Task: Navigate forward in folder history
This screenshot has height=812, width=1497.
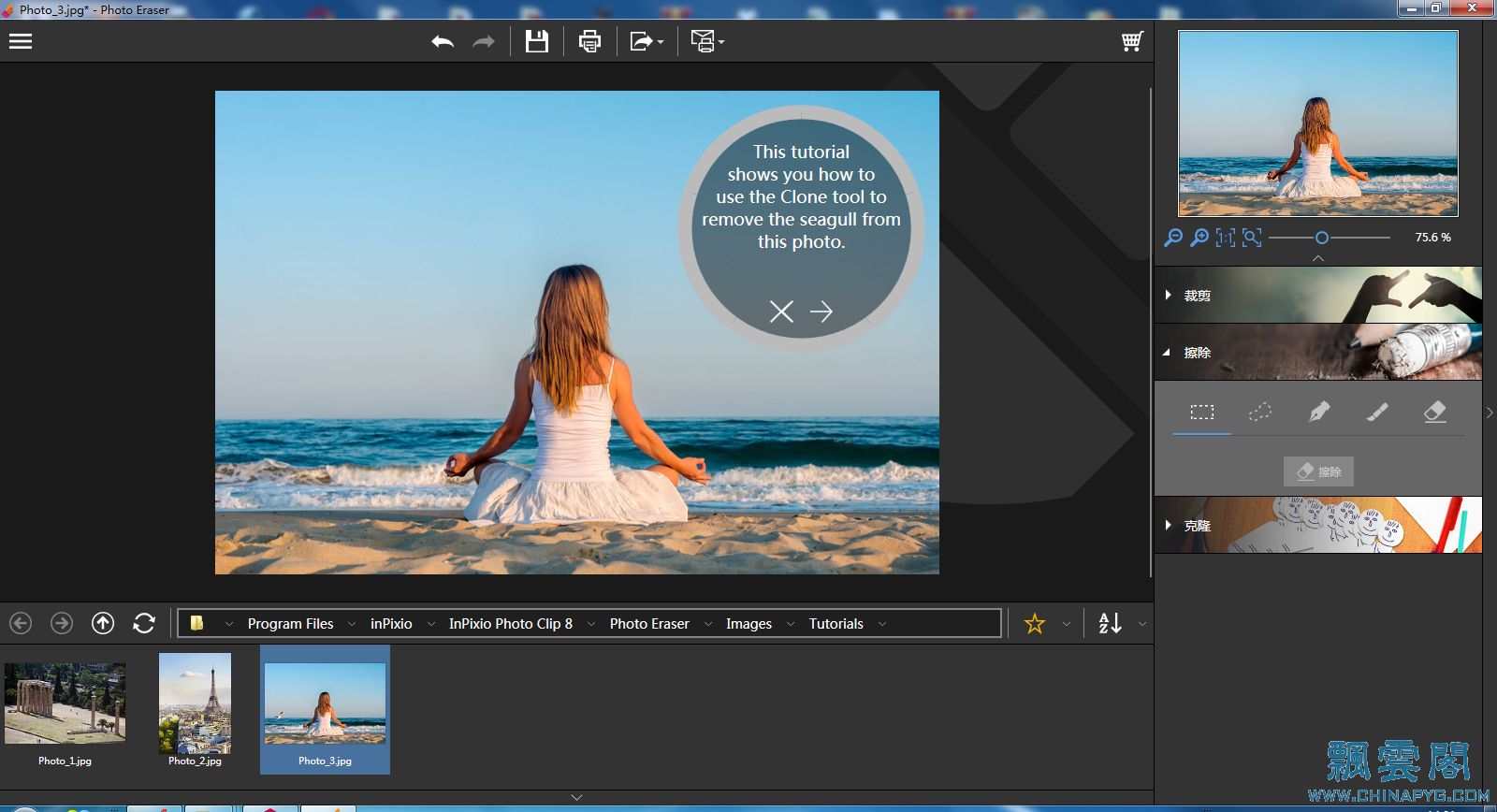Action: click(62, 623)
